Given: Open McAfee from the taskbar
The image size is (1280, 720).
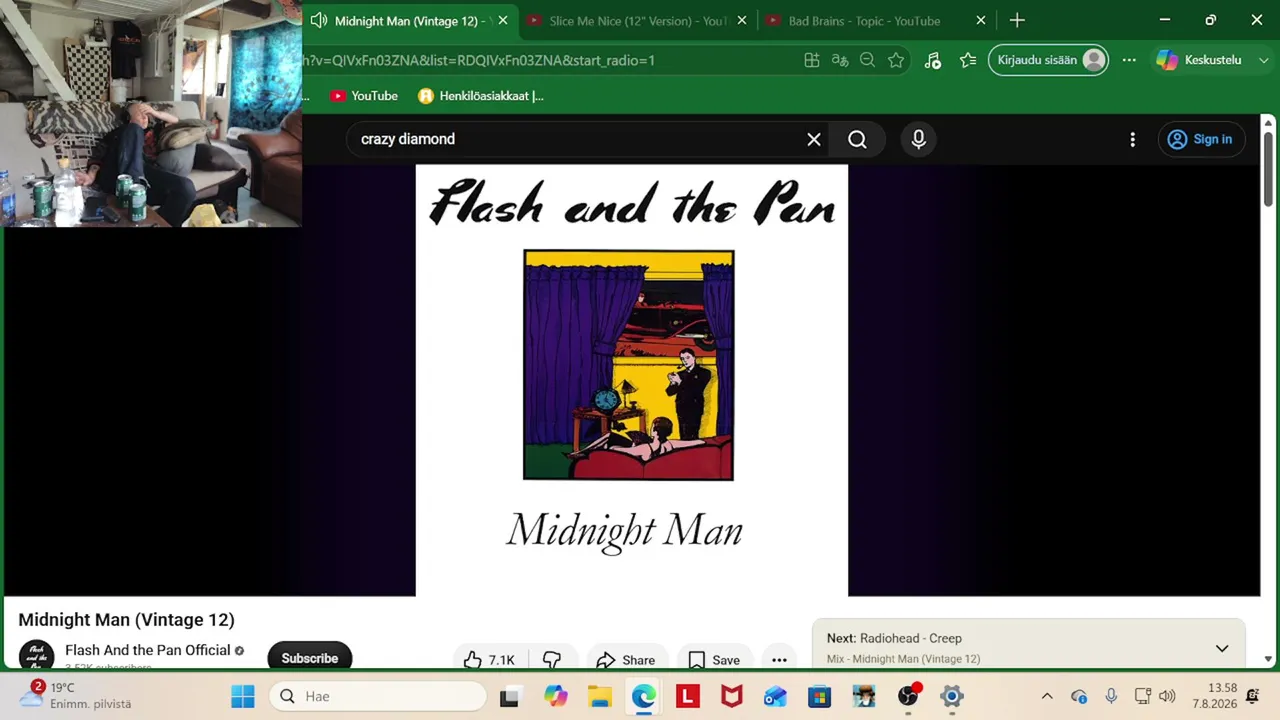Looking at the screenshot, I should pos(732,696).
